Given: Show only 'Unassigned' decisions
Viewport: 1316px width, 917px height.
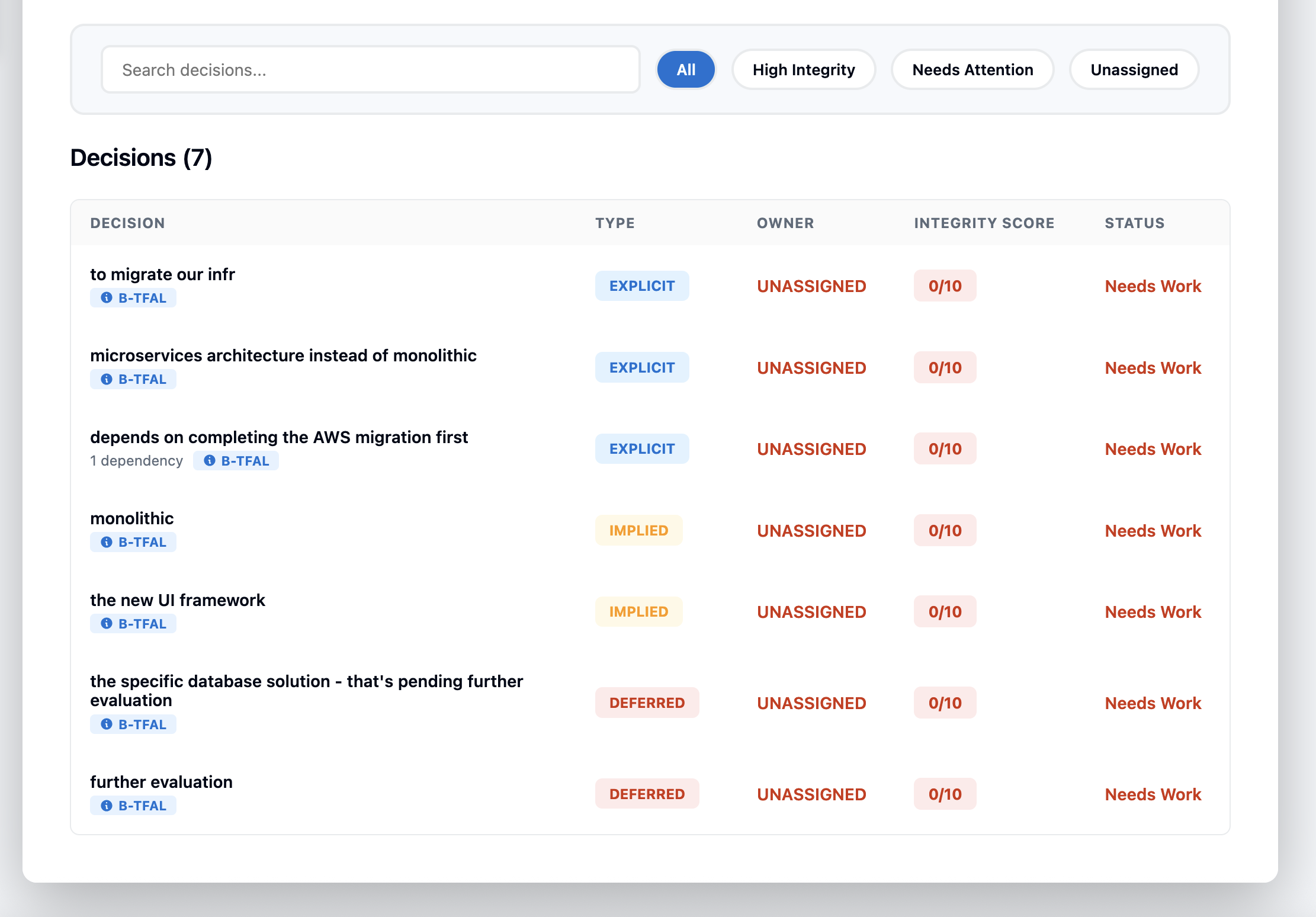Looking at the screenshot, I should pyautogui.click(x=1134, y=70).
